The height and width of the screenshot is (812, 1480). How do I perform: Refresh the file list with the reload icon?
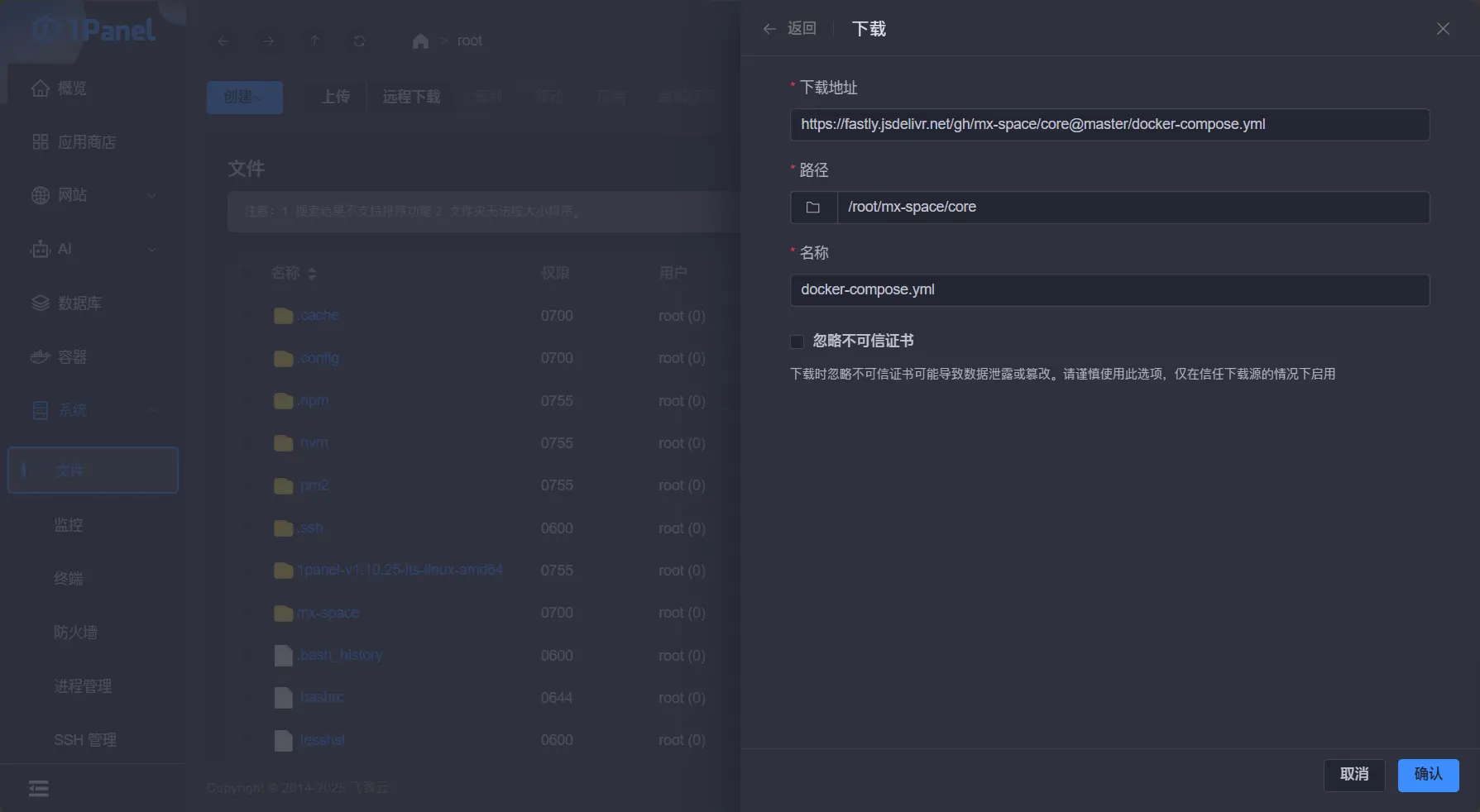point(360,41)
